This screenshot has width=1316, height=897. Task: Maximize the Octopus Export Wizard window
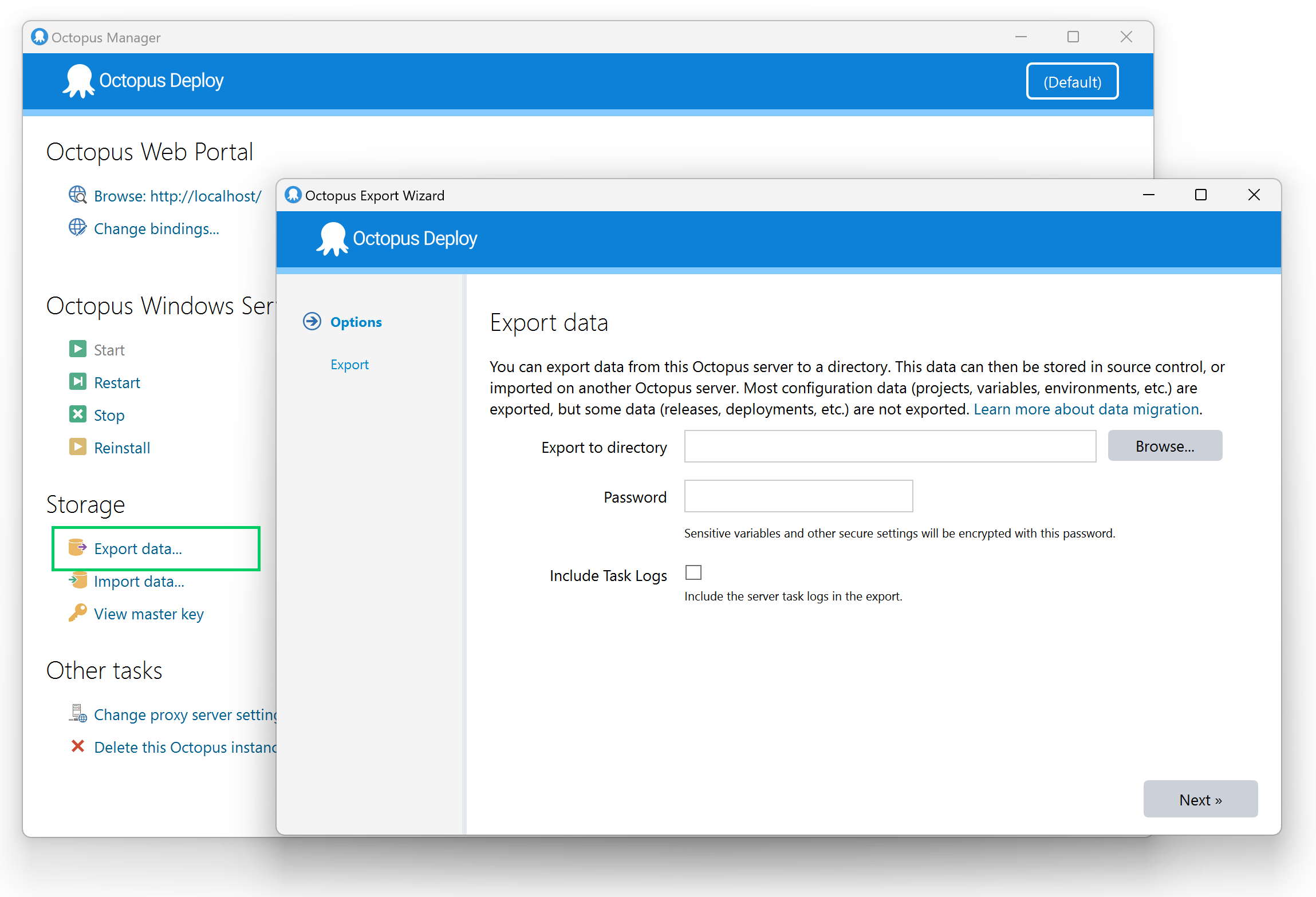click(x=1201, y=195)
